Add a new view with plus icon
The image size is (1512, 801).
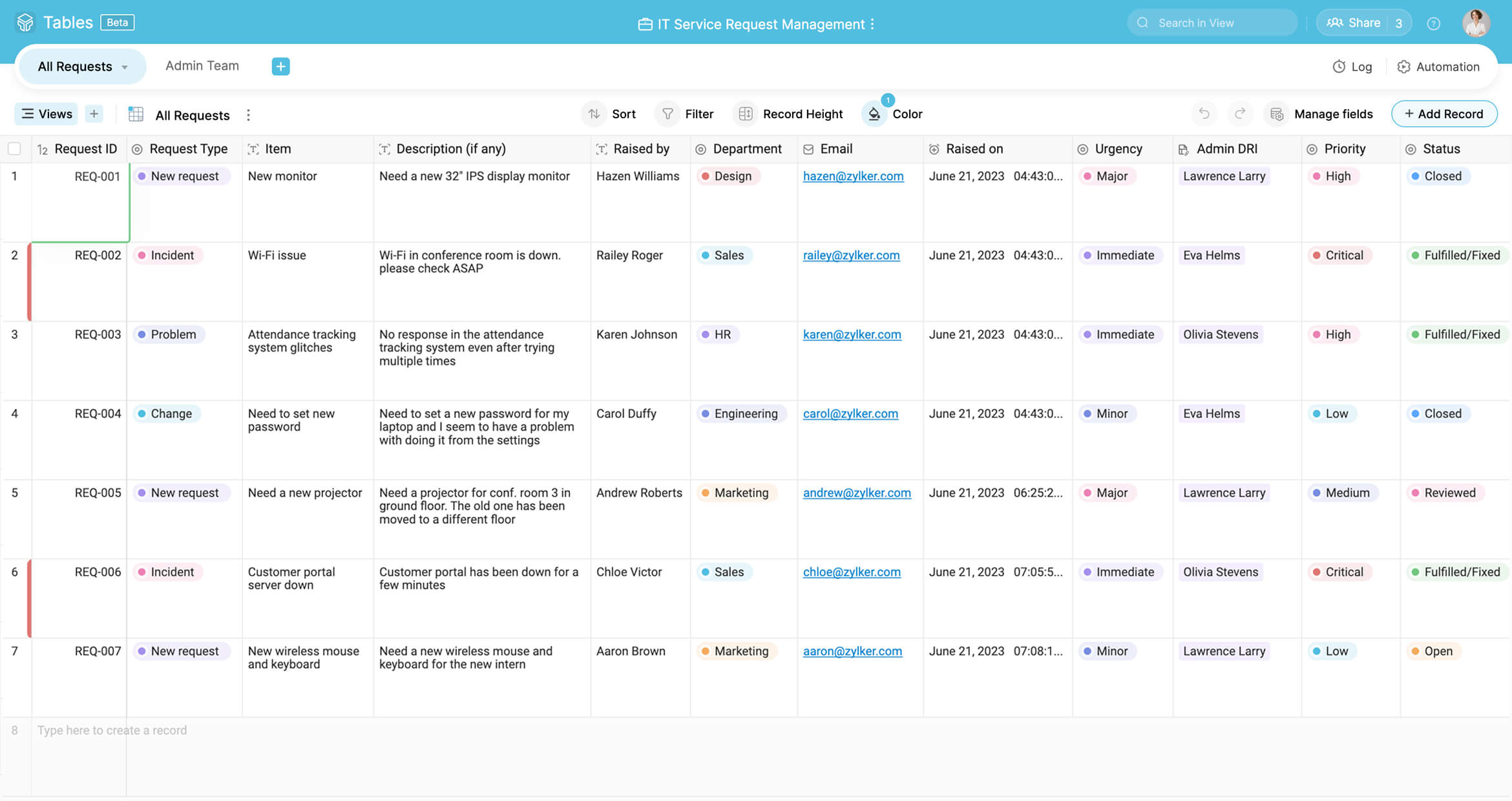tap(94, 114)
